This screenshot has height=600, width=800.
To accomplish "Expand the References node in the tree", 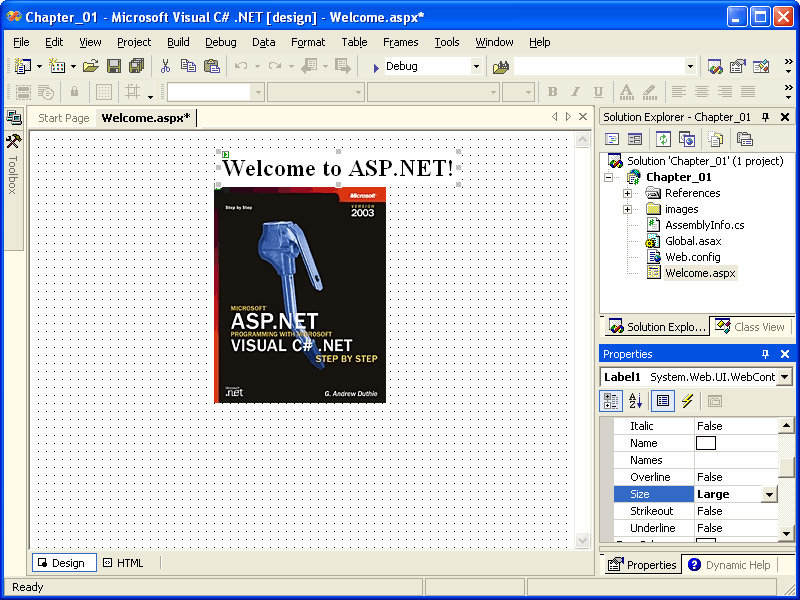I will pyautogui.click(x=627, y=193).
